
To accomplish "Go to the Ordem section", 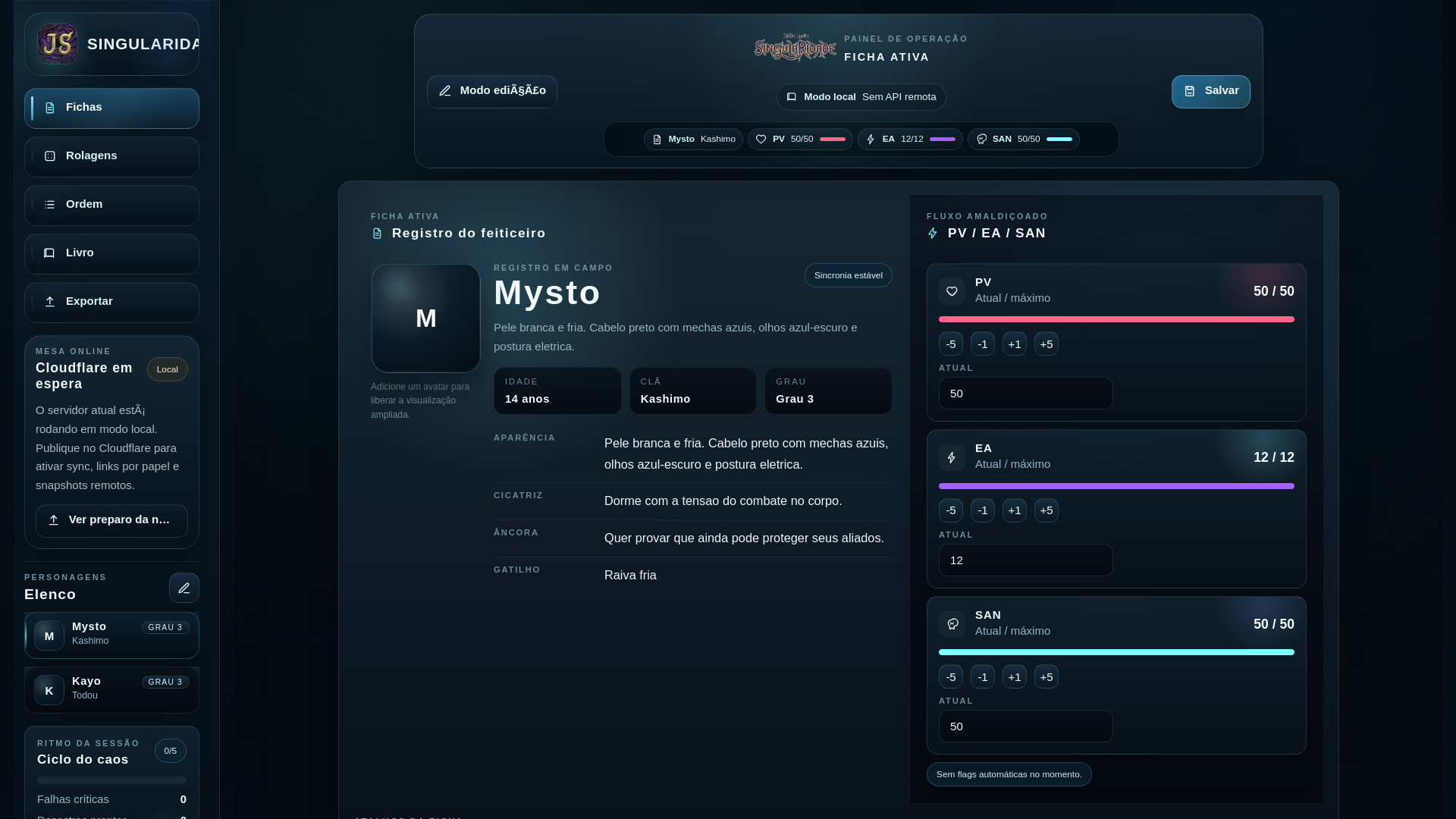I will 111,205.
